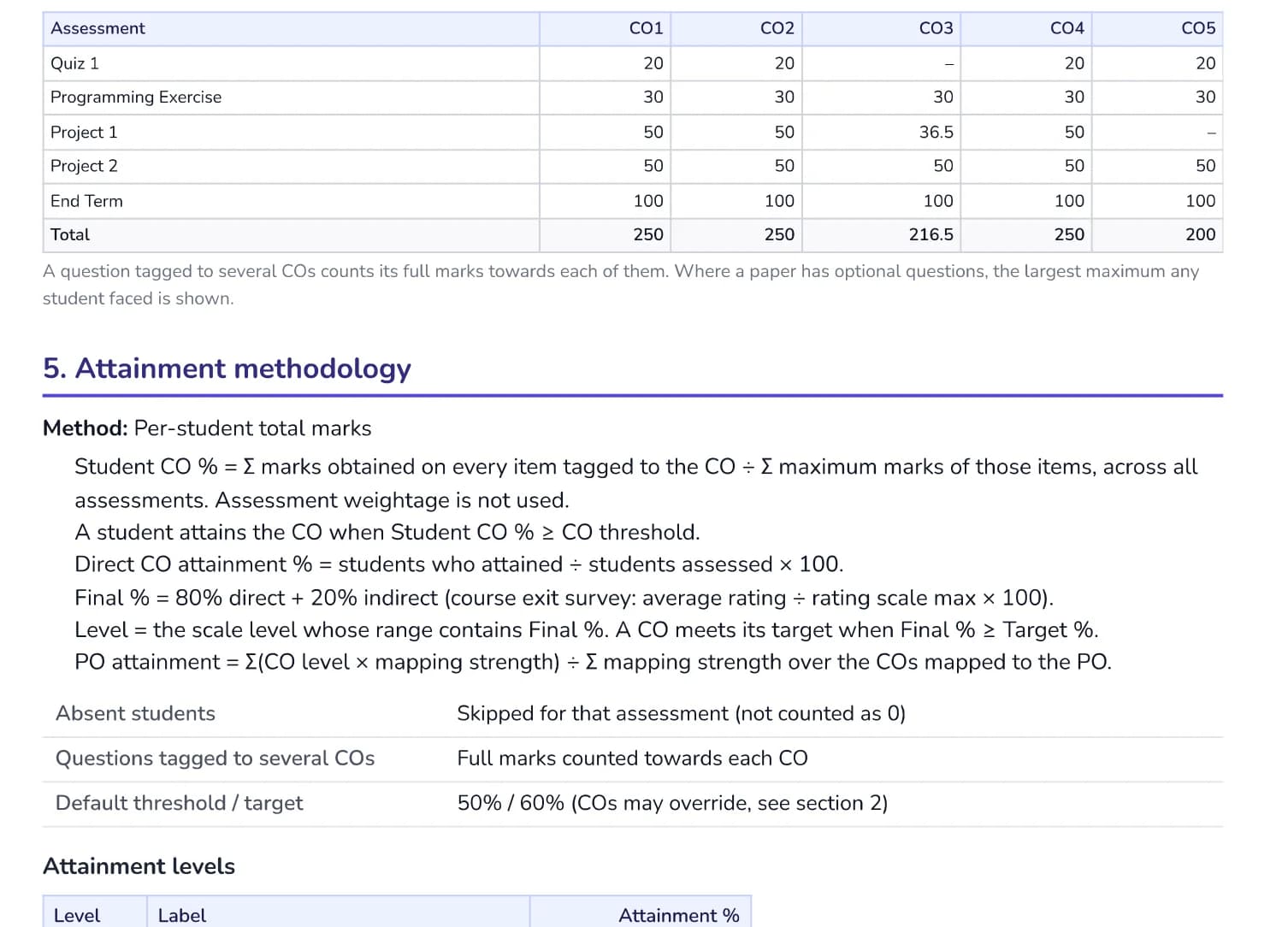Viewport: 1288px width, 927px height.
Task: Click the "Quiz 1" row label
Action: pos(74,63)
